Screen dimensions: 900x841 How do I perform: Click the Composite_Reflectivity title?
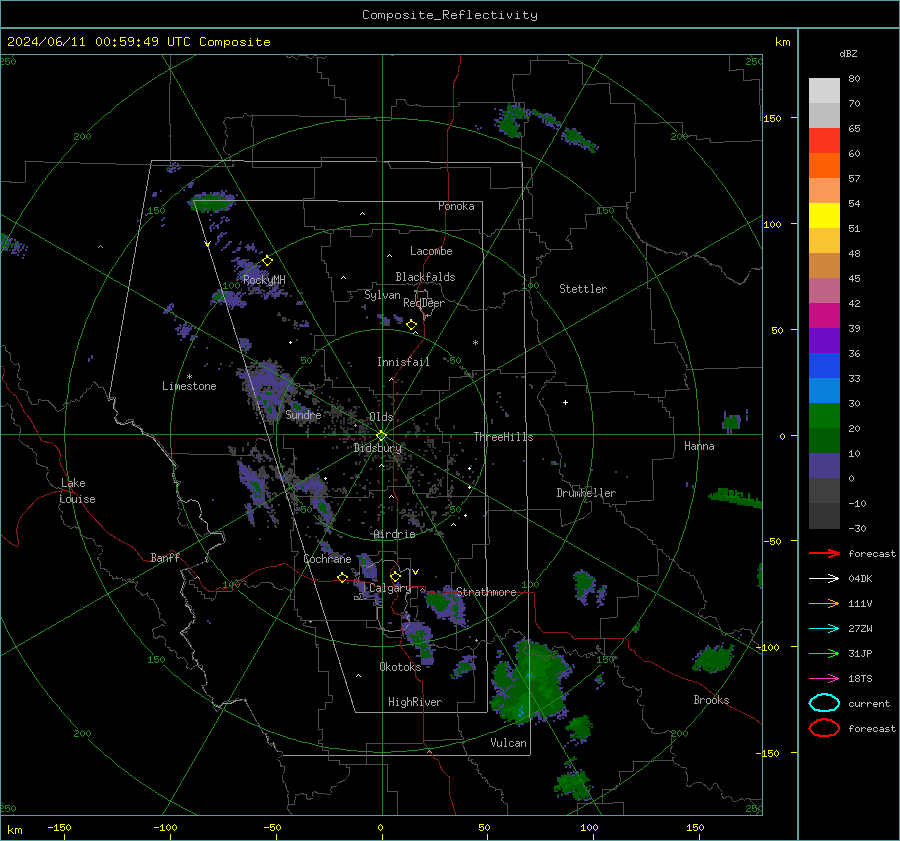(450, 15)
